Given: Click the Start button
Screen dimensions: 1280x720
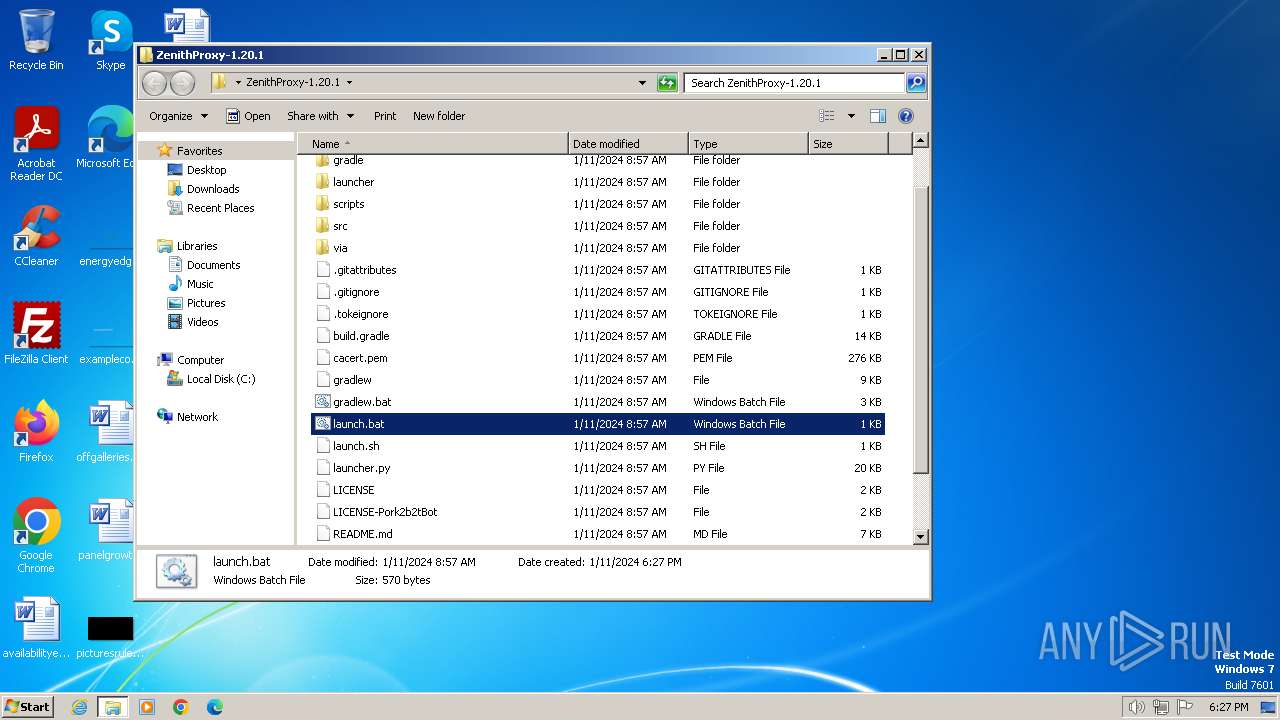Looking at the screenshot, I should click(x=27, y=707).
